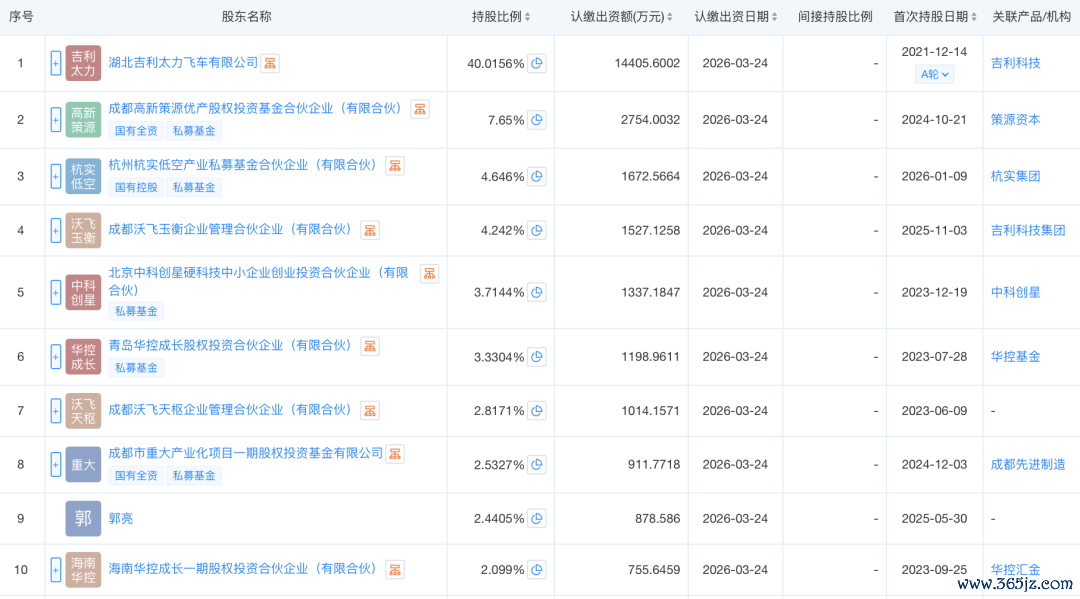This screenshot has height=599, width=1080.
Task: Open pie chart icon beside 4.242% share
Action: click(x=537, y=230)
